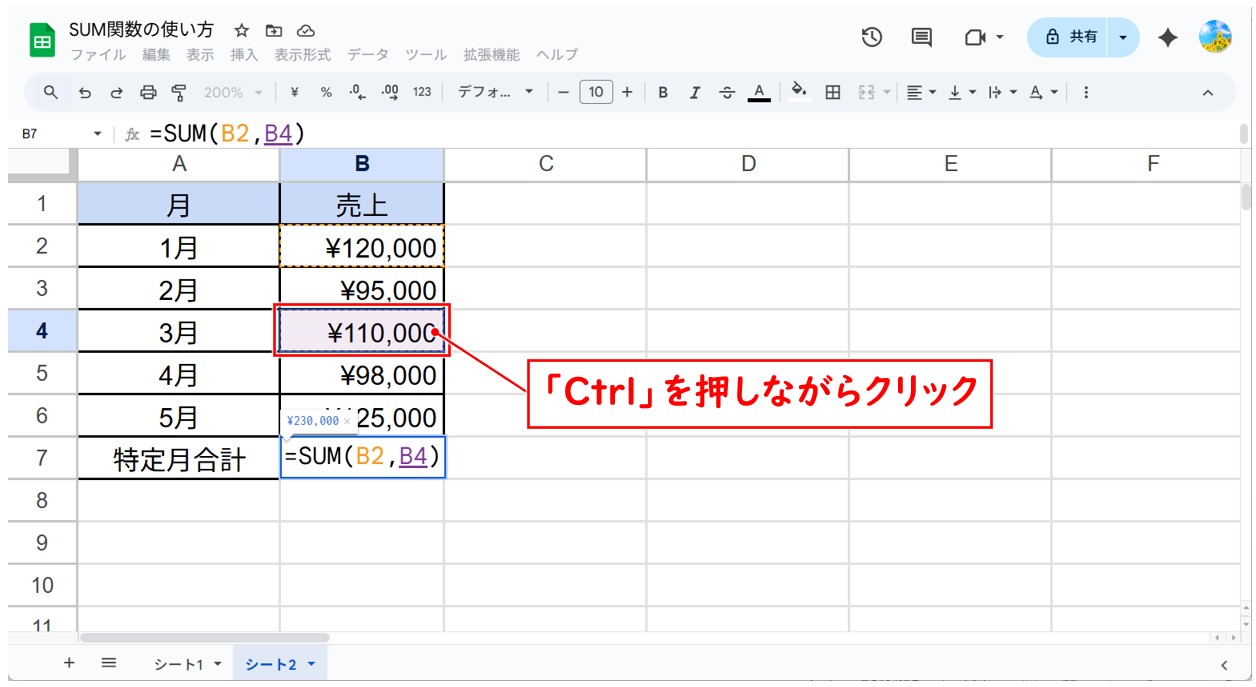Open the fill color bucket picker
The image size is (1256, 687).
point(798,92)
